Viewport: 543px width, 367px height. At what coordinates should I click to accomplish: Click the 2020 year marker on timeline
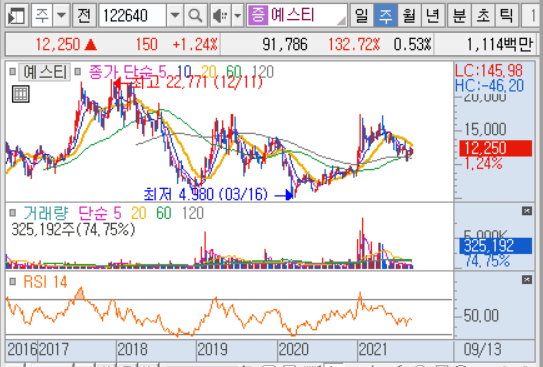[x=293, y=349]
